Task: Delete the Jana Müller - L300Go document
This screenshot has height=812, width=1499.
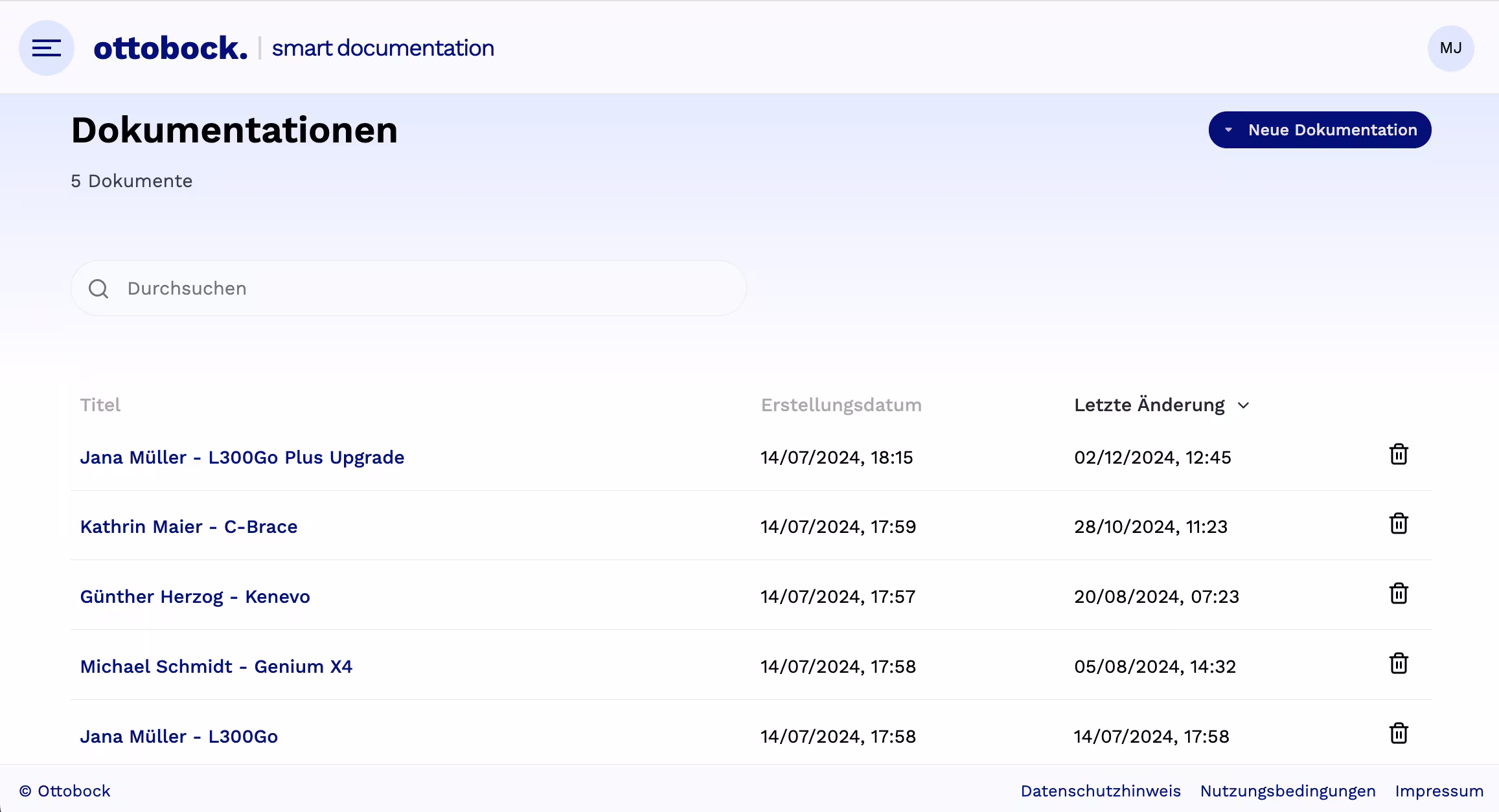Action: [x=1398, y=734]
